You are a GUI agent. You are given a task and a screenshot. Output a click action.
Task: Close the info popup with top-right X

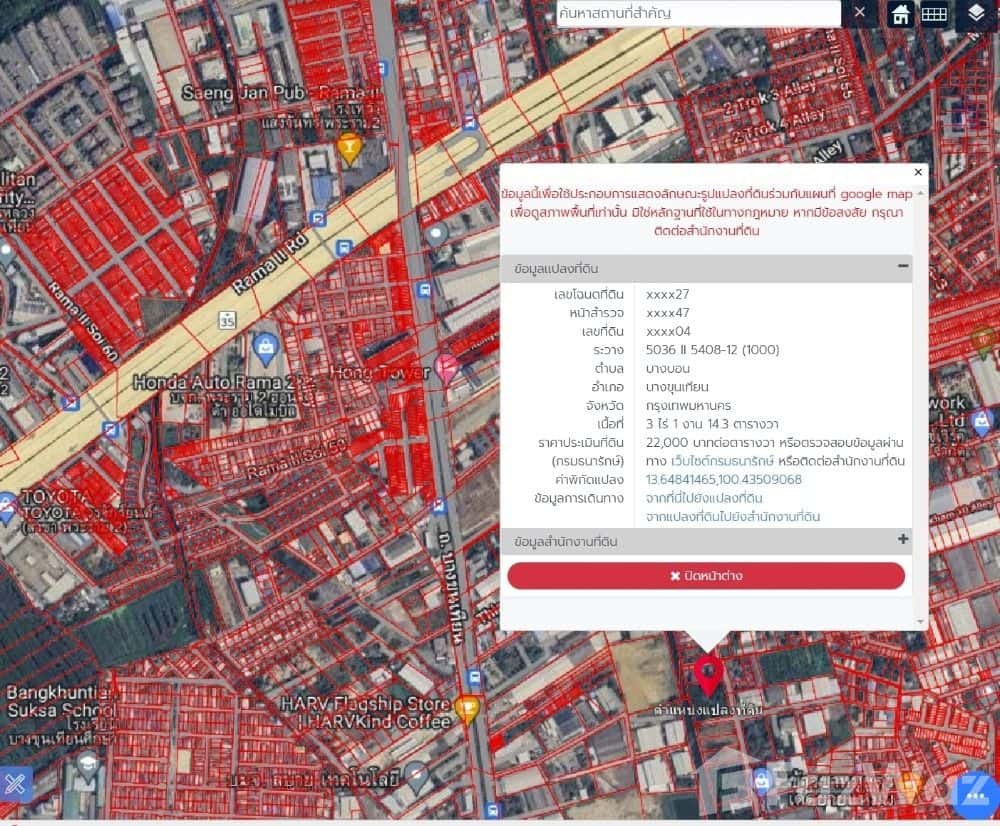pyautogui.click(x=919, y=172)
